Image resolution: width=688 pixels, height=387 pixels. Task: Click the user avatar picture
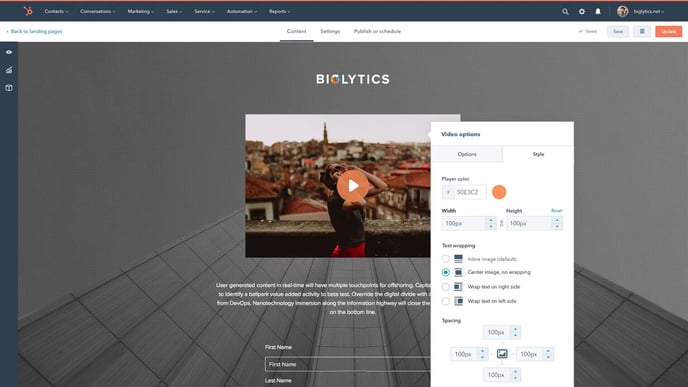(x=622, y=11)
